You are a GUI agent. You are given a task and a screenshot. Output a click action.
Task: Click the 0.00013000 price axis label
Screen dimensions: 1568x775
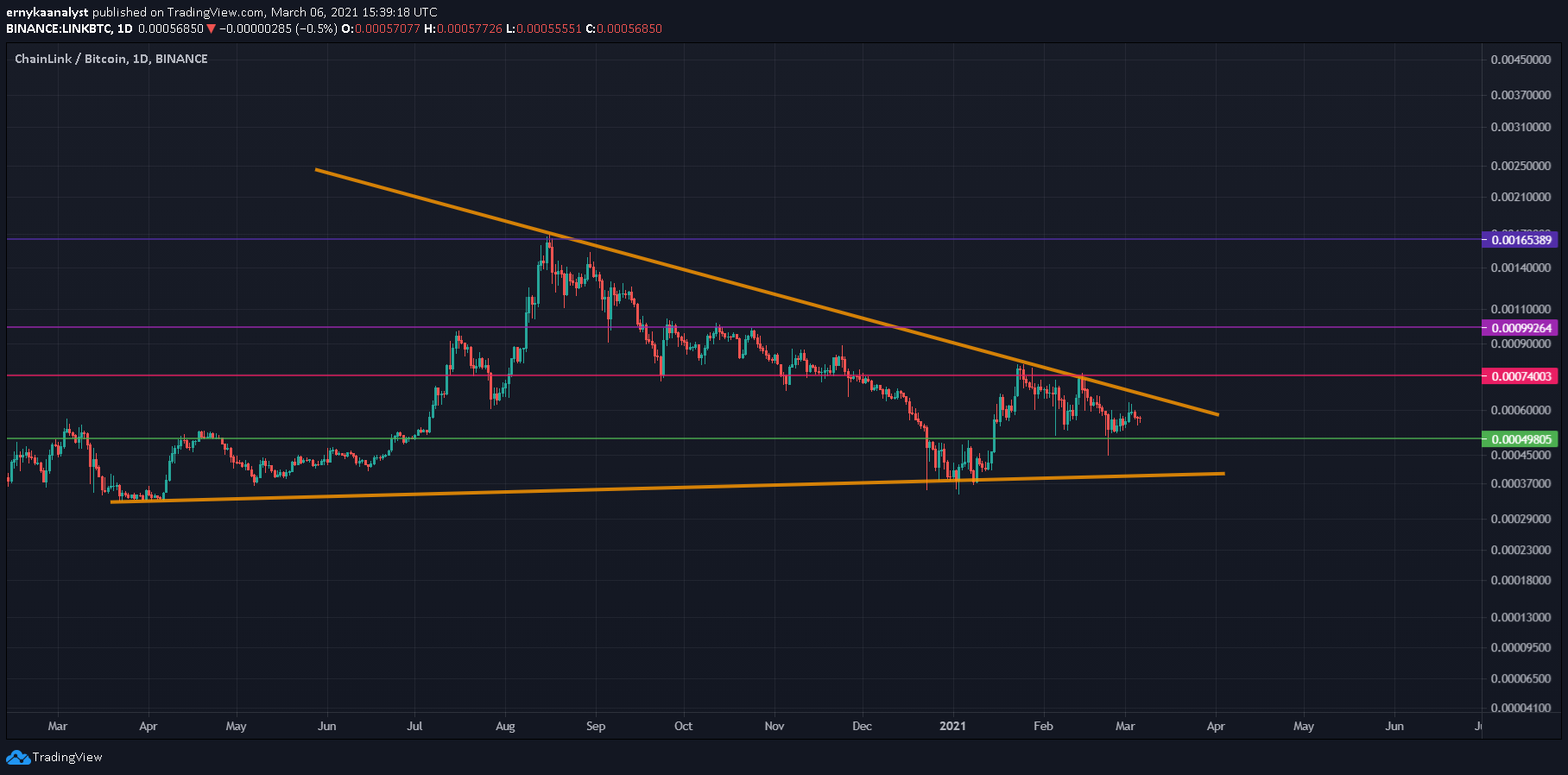(1521, 617)
